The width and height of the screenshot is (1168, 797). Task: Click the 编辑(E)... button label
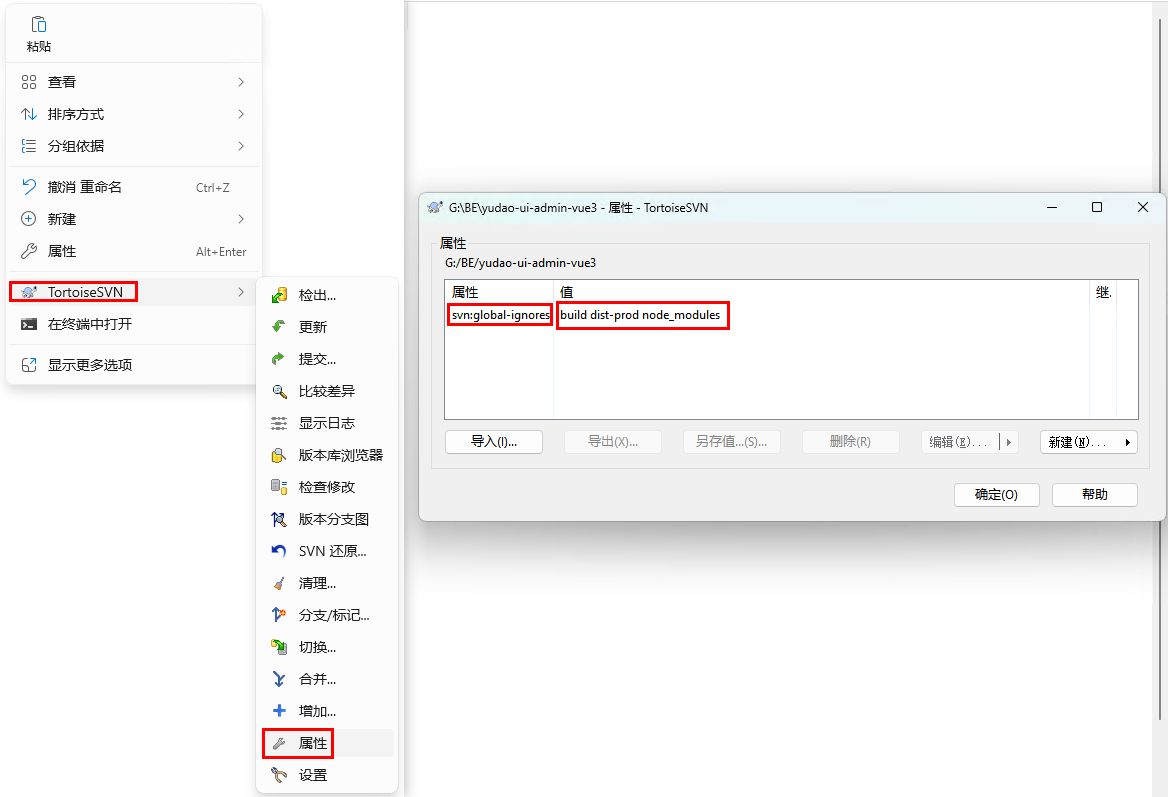[959, 442]
